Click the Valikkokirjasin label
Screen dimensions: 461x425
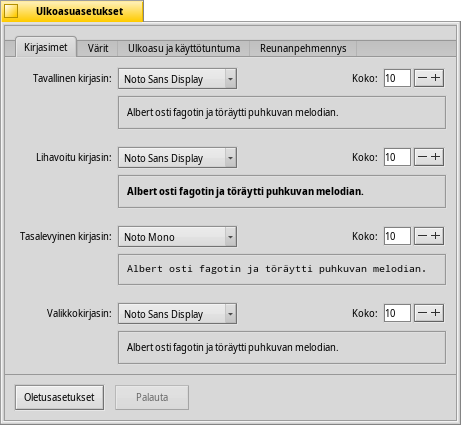click(x=79, y=313)
